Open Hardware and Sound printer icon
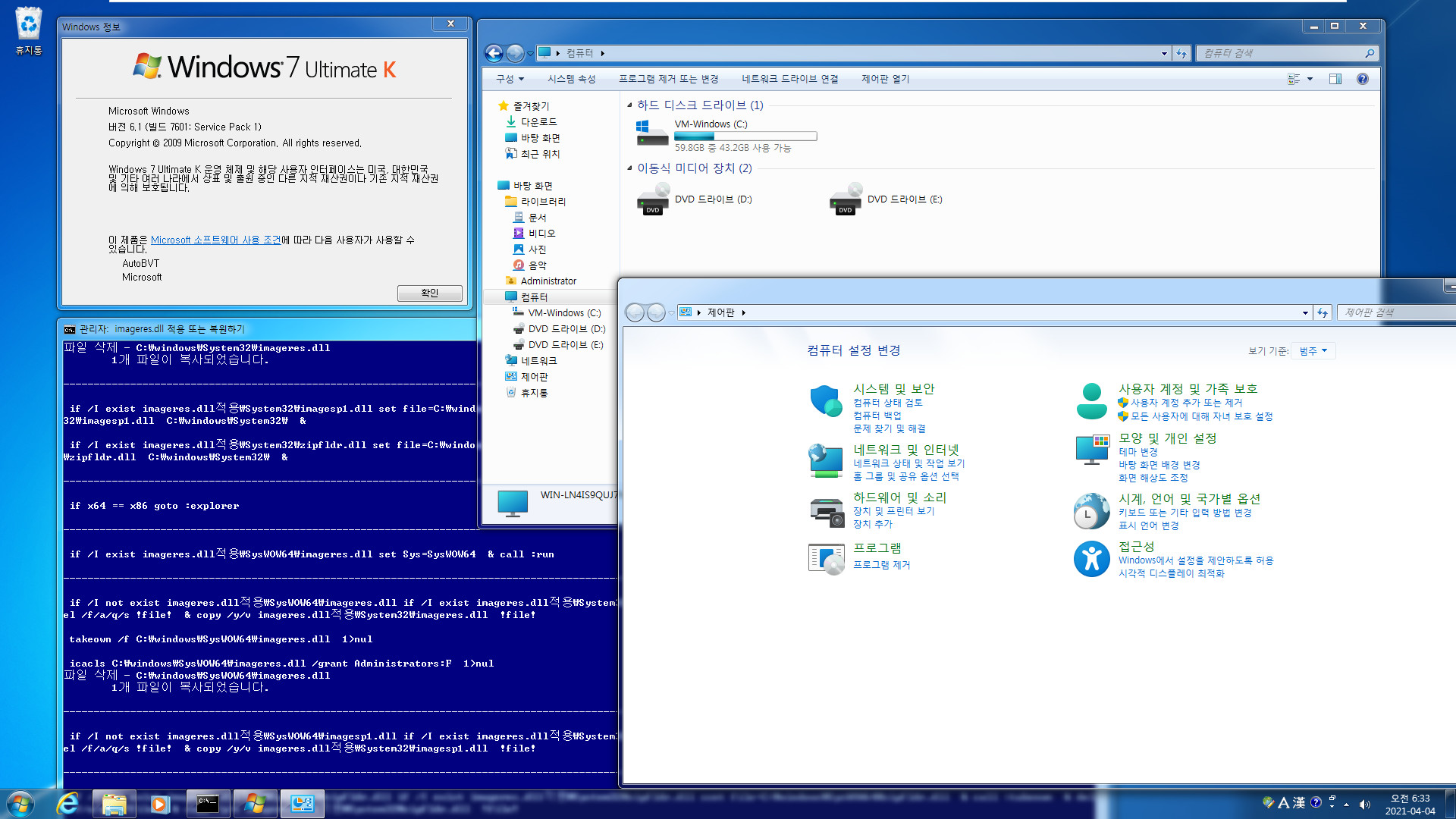The width and height of the screenshot is (1456, 819). (827, 511)
